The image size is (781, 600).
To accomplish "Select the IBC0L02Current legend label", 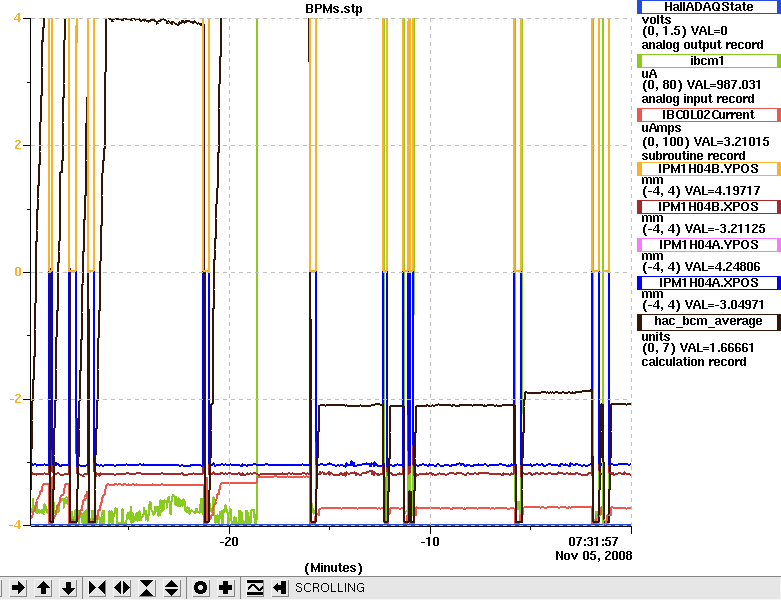I will pyautogui.click(x=709, y=115).
